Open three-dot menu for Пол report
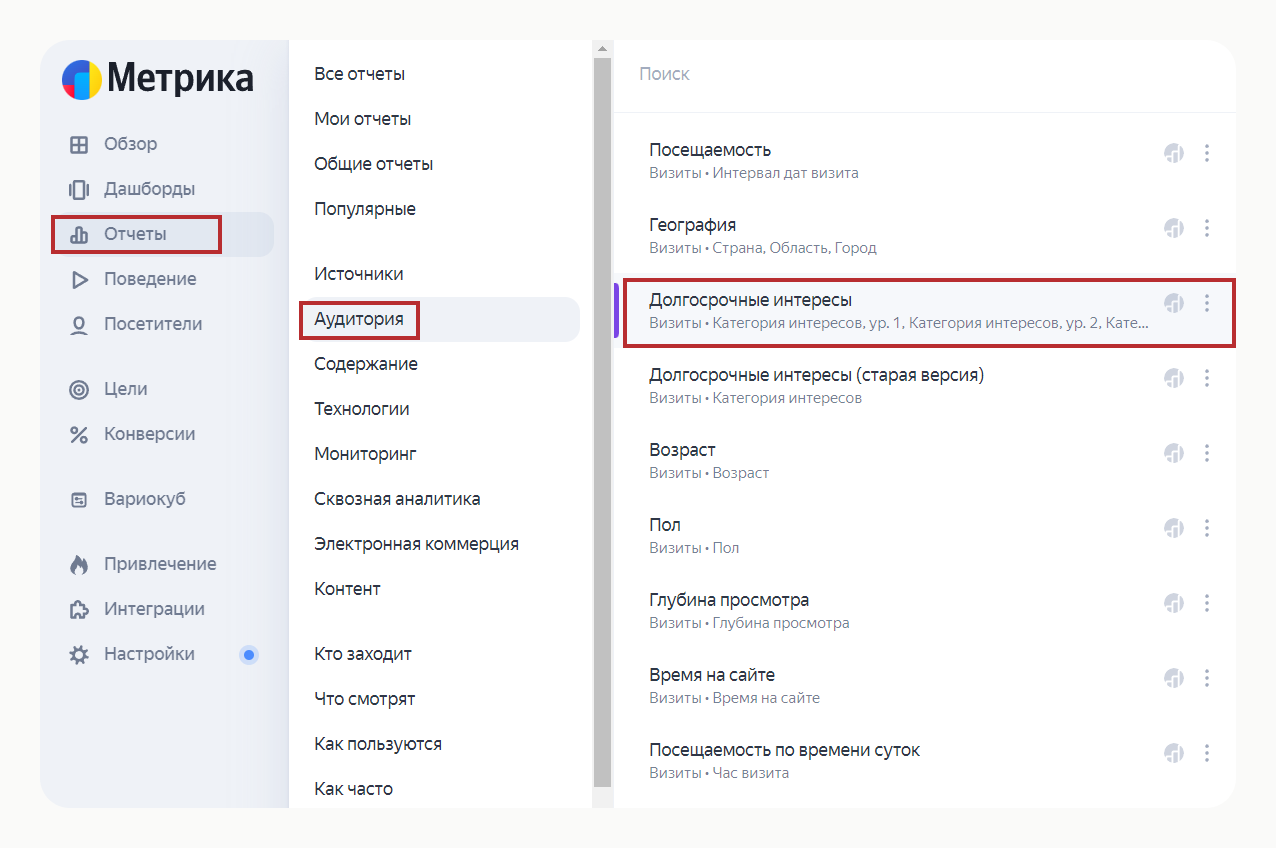Image resolution: width=1276 pixels, height=848 pixels. [x=1207, y=528]
